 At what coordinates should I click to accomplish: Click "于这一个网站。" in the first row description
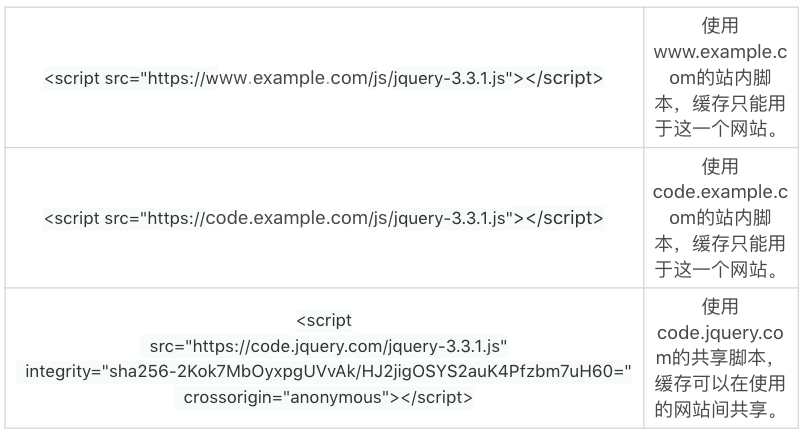point(719,129)
